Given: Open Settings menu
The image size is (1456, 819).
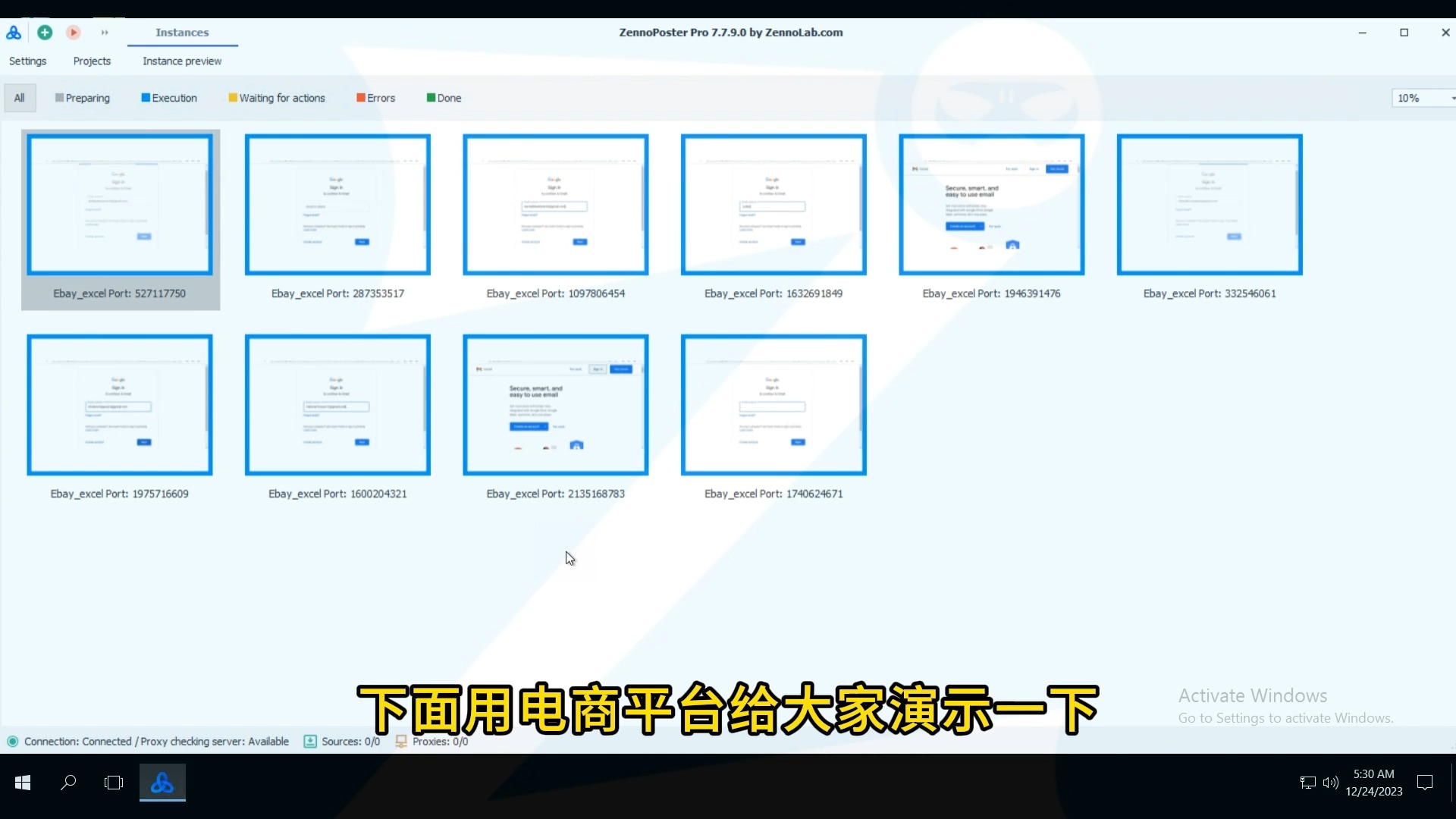Looking at the screenshot, I should 27,60.
